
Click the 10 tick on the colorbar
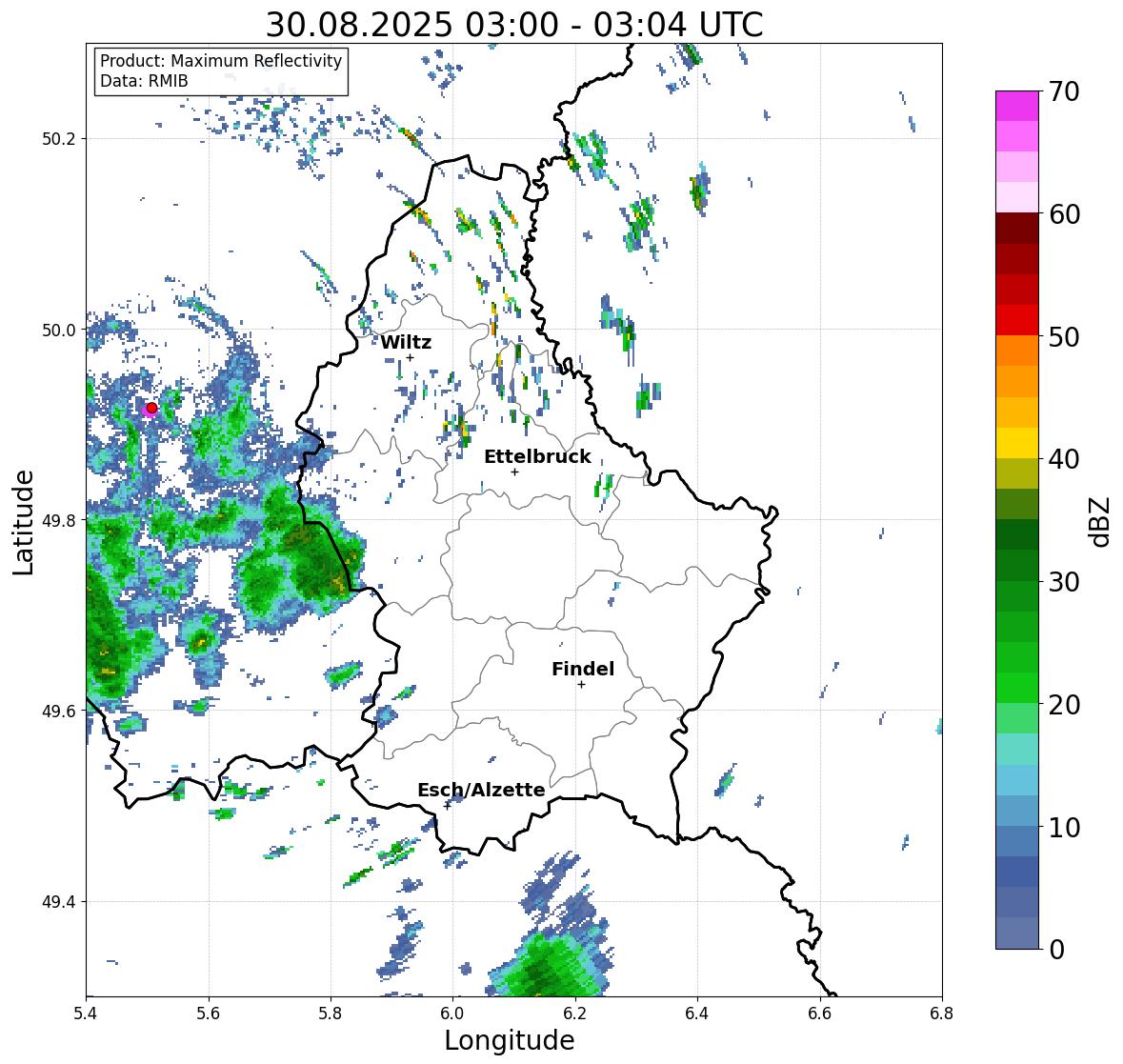(1064, 827)
